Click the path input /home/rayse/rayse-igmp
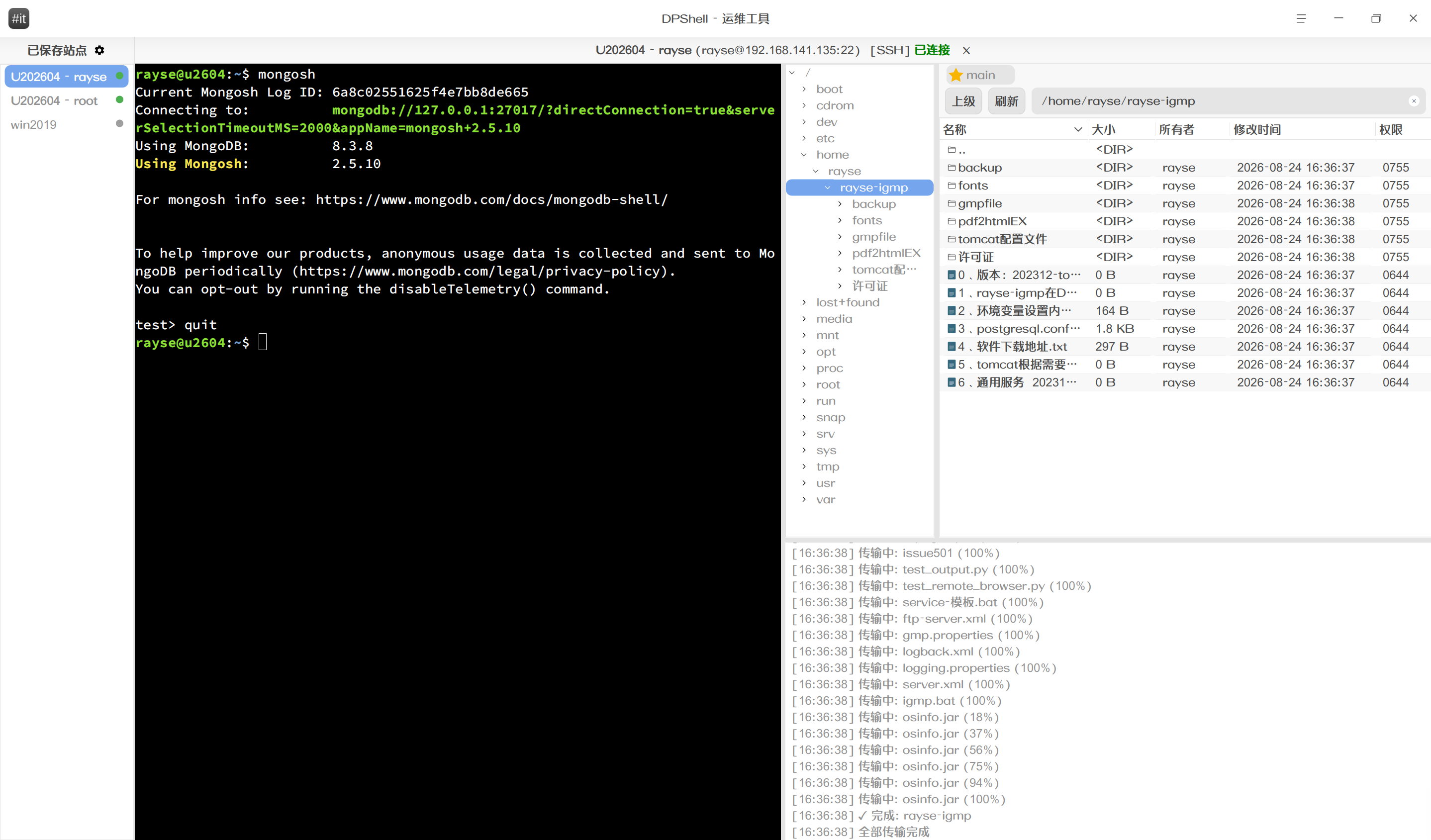1431x840 pixels. click(x=1221, y=101)
